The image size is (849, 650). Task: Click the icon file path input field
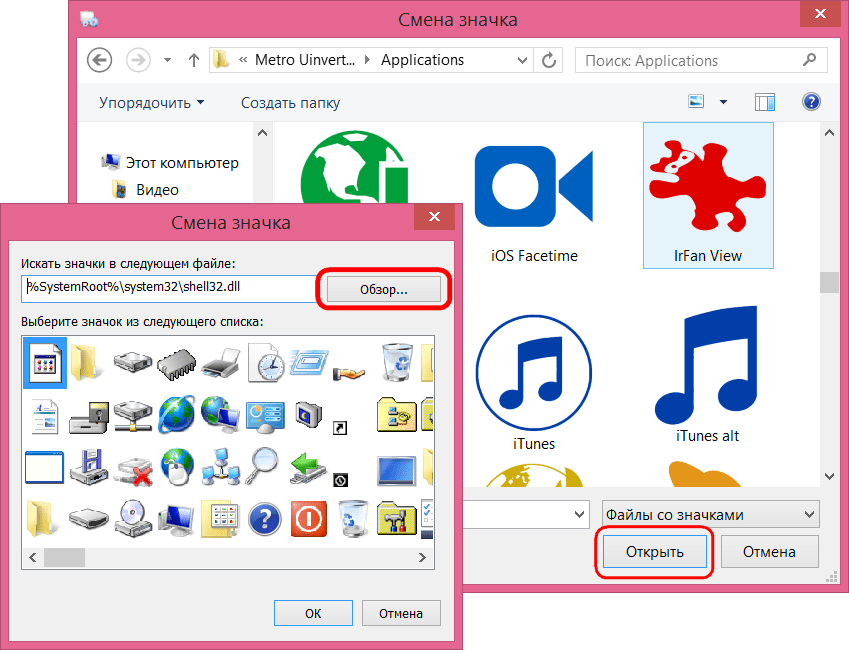169,289
